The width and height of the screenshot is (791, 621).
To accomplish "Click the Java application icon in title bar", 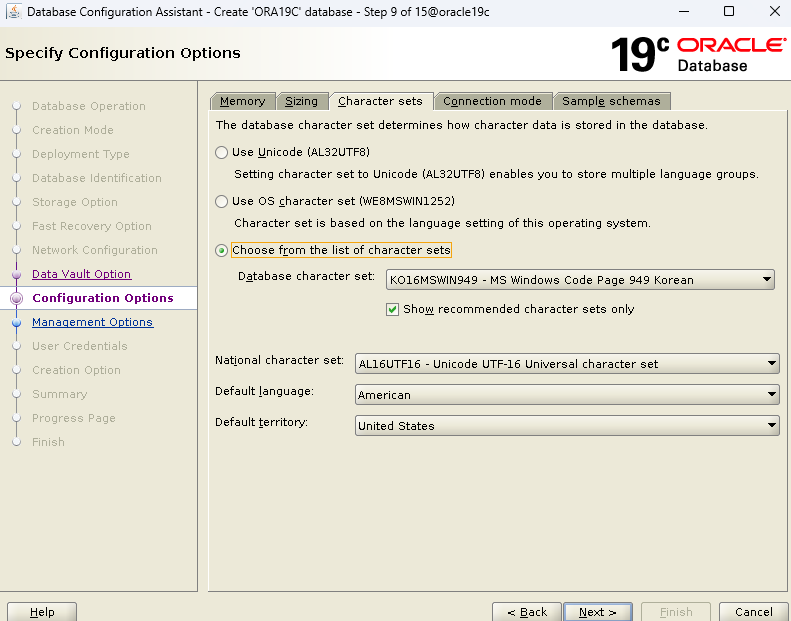I will pos(14,11).
